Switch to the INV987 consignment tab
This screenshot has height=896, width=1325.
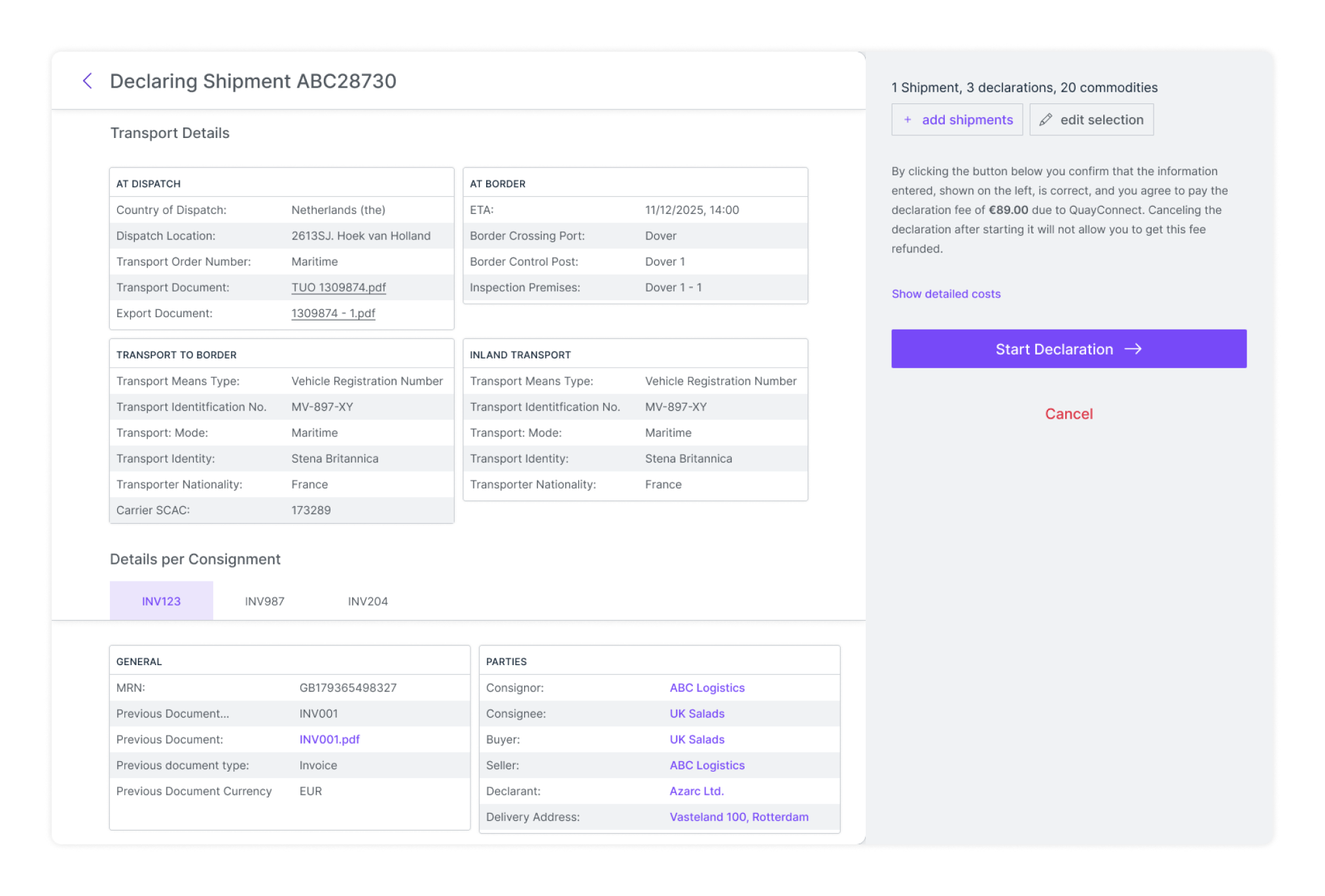pos(264,601)
